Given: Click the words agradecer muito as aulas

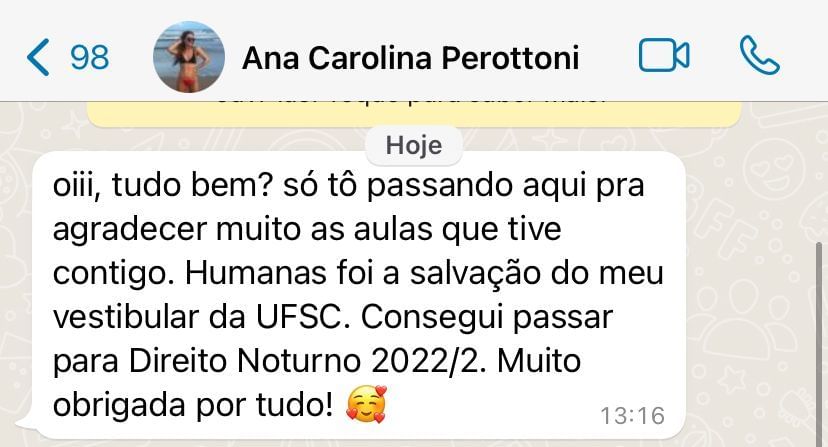Looking at the screenshot, I should point(251,230).
